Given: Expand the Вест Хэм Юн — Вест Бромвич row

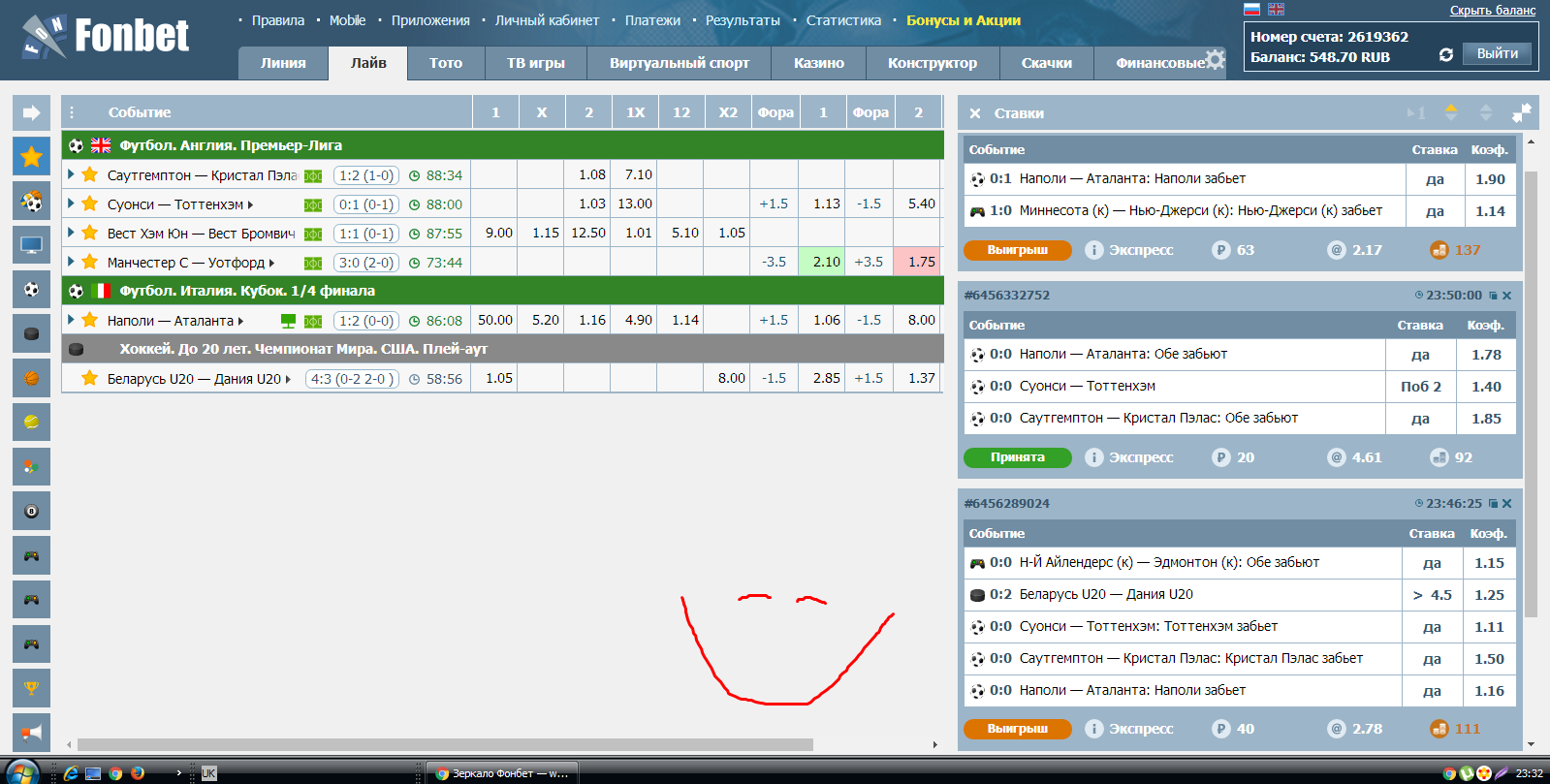Looking at the screenshot, I should pyautogui.click(x=71, y=233).
